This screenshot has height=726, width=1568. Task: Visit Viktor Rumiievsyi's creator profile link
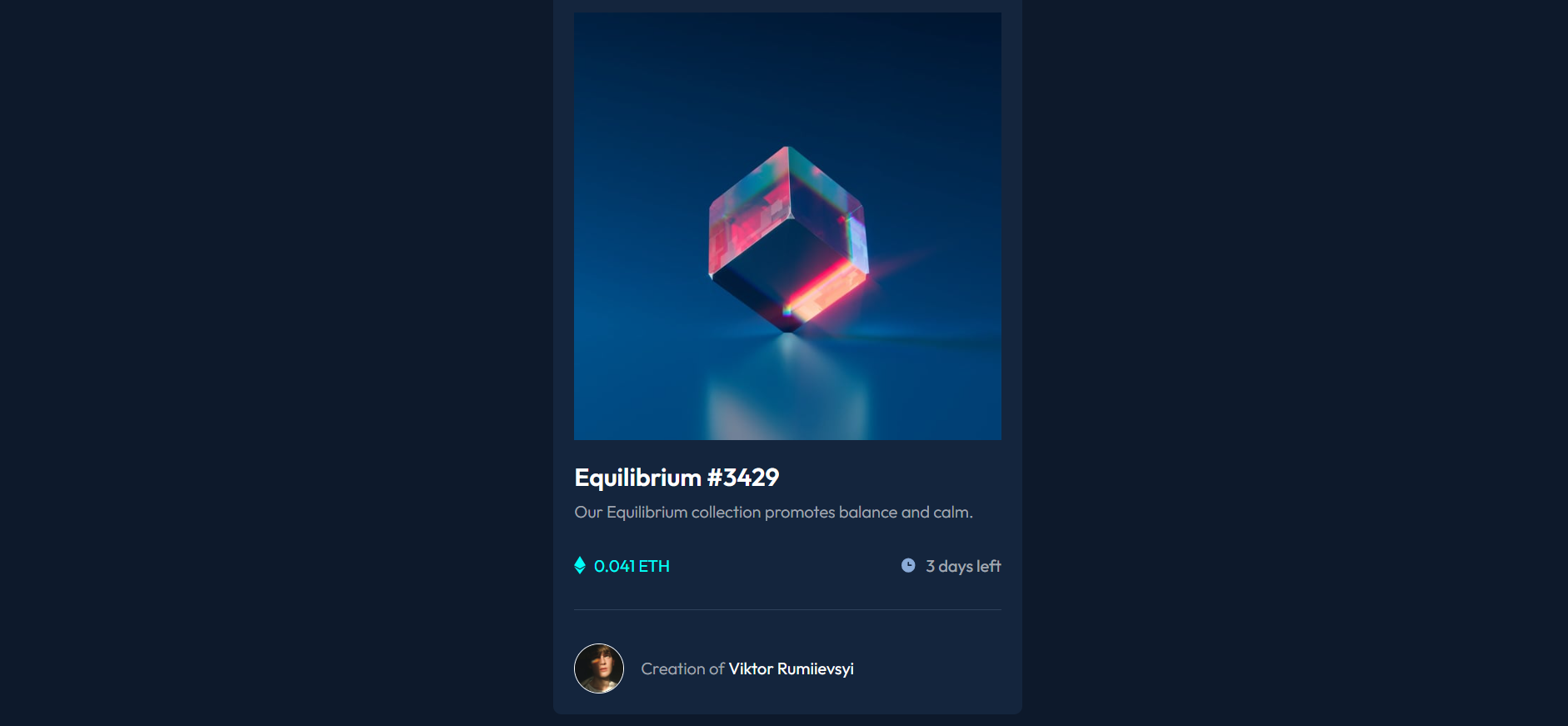791,668
